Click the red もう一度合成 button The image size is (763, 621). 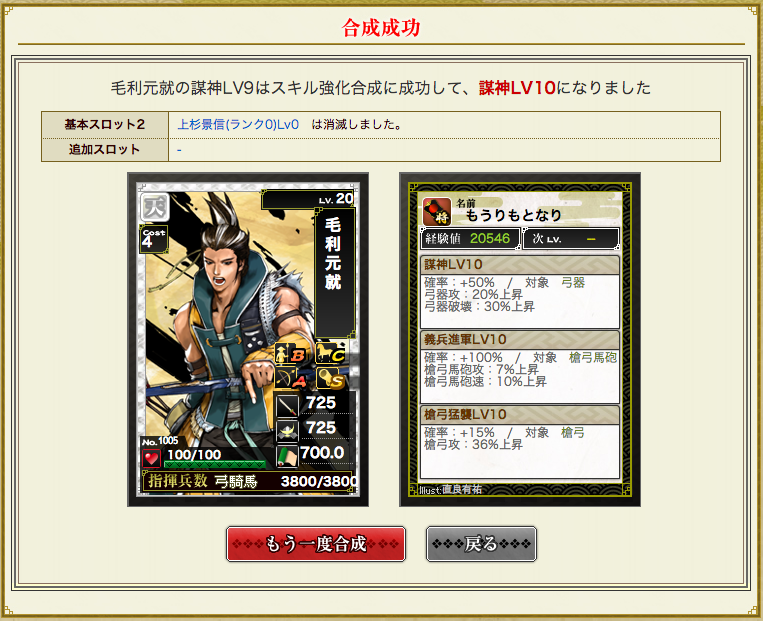coord(316,544)
